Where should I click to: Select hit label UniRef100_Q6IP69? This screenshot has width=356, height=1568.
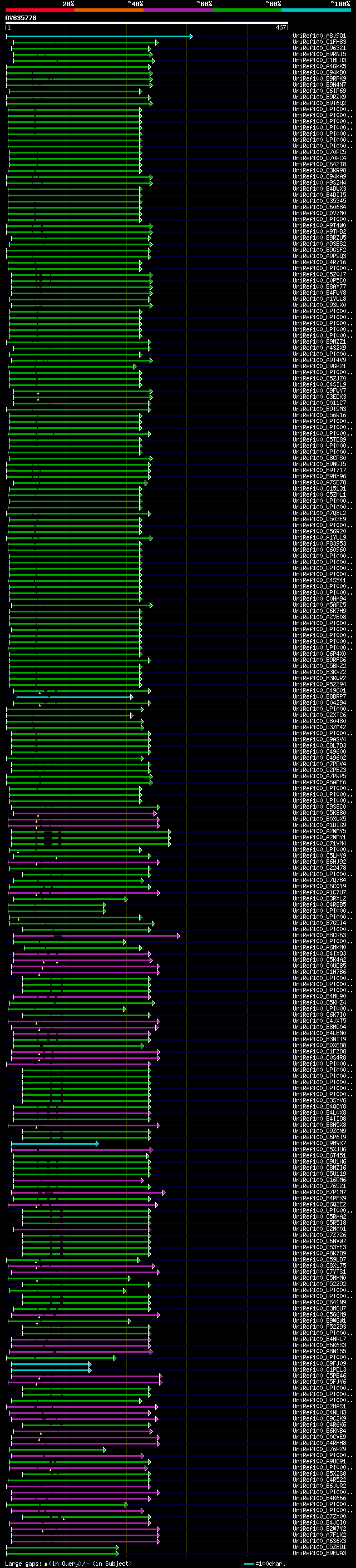tap(319, 91)
